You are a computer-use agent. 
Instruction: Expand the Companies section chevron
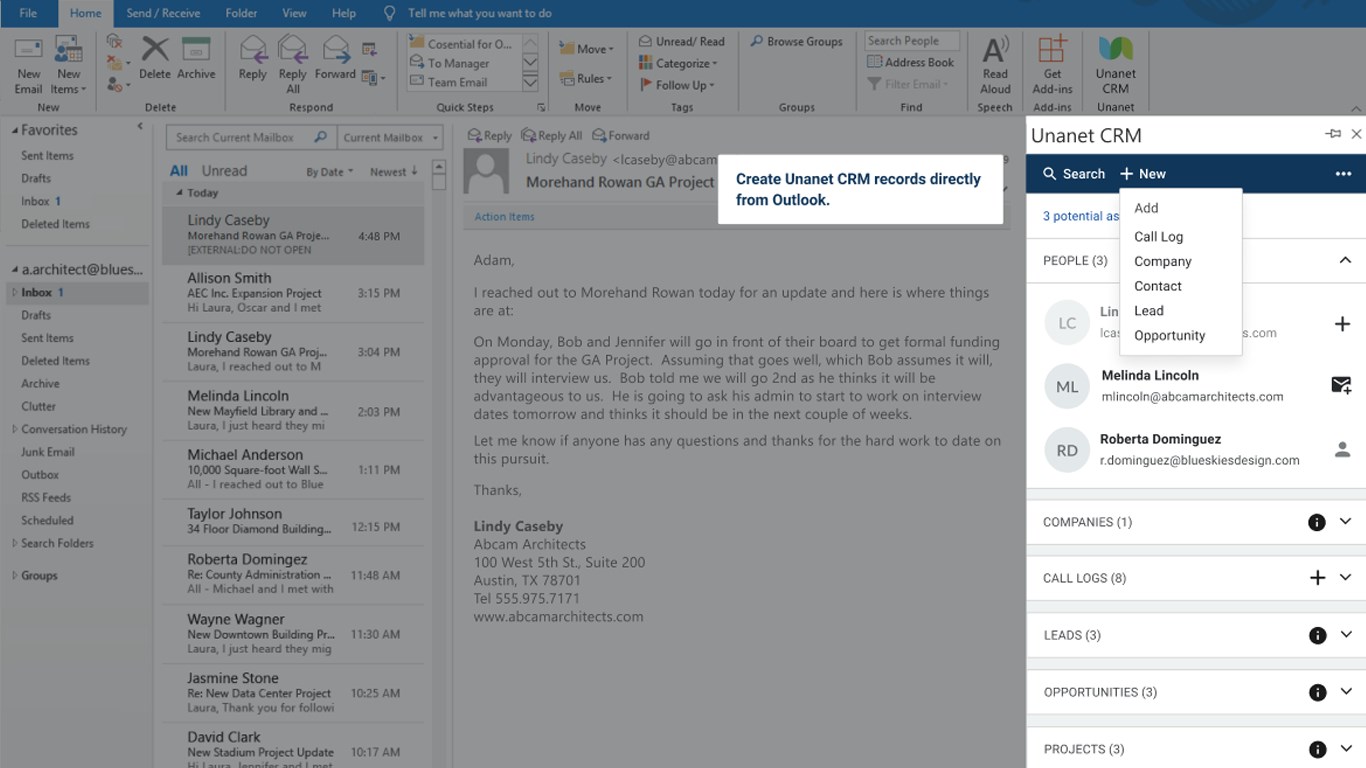click(x=1345, y=521)
